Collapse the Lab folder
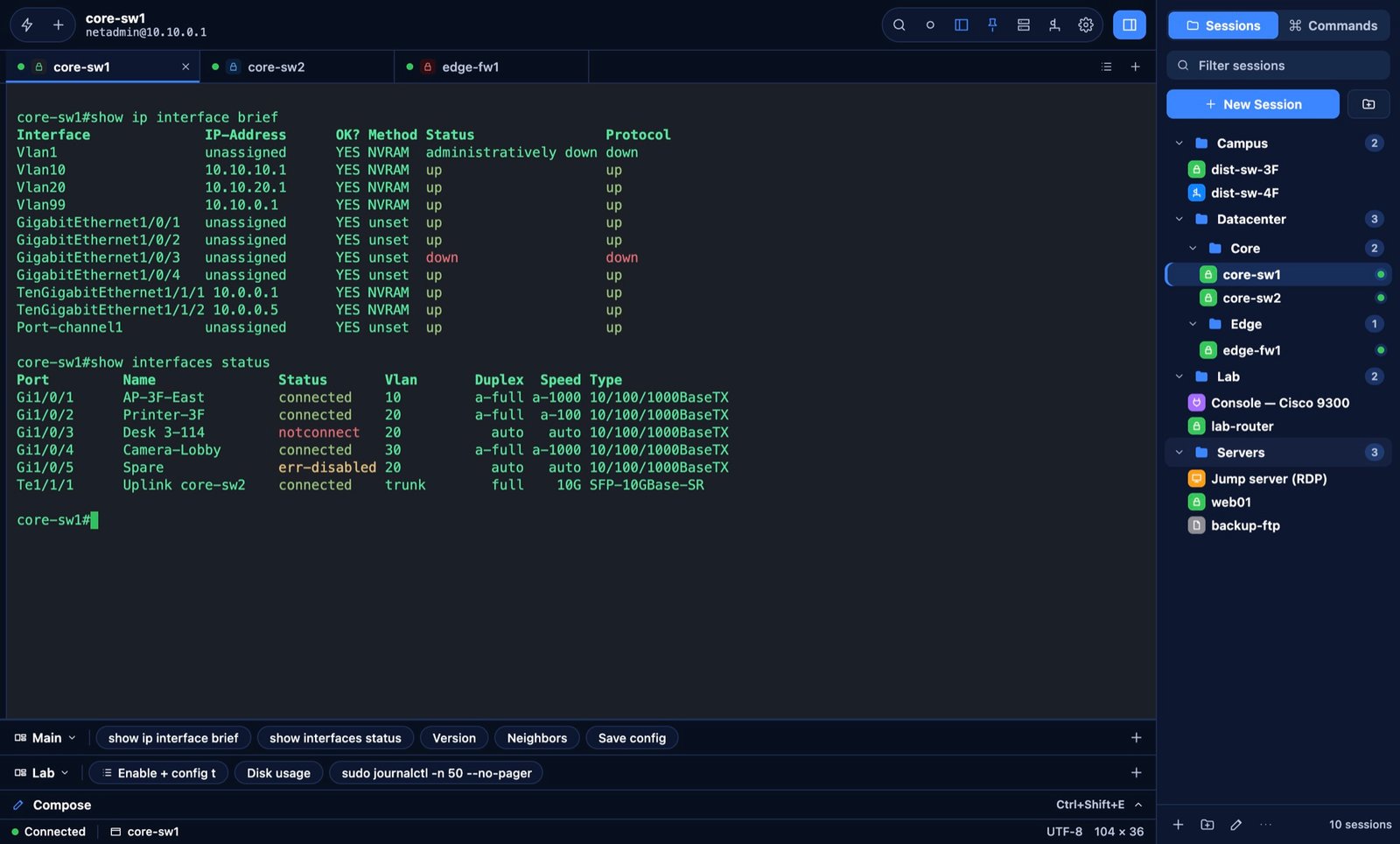The image size is (1400, 844). coord(1179,377)
